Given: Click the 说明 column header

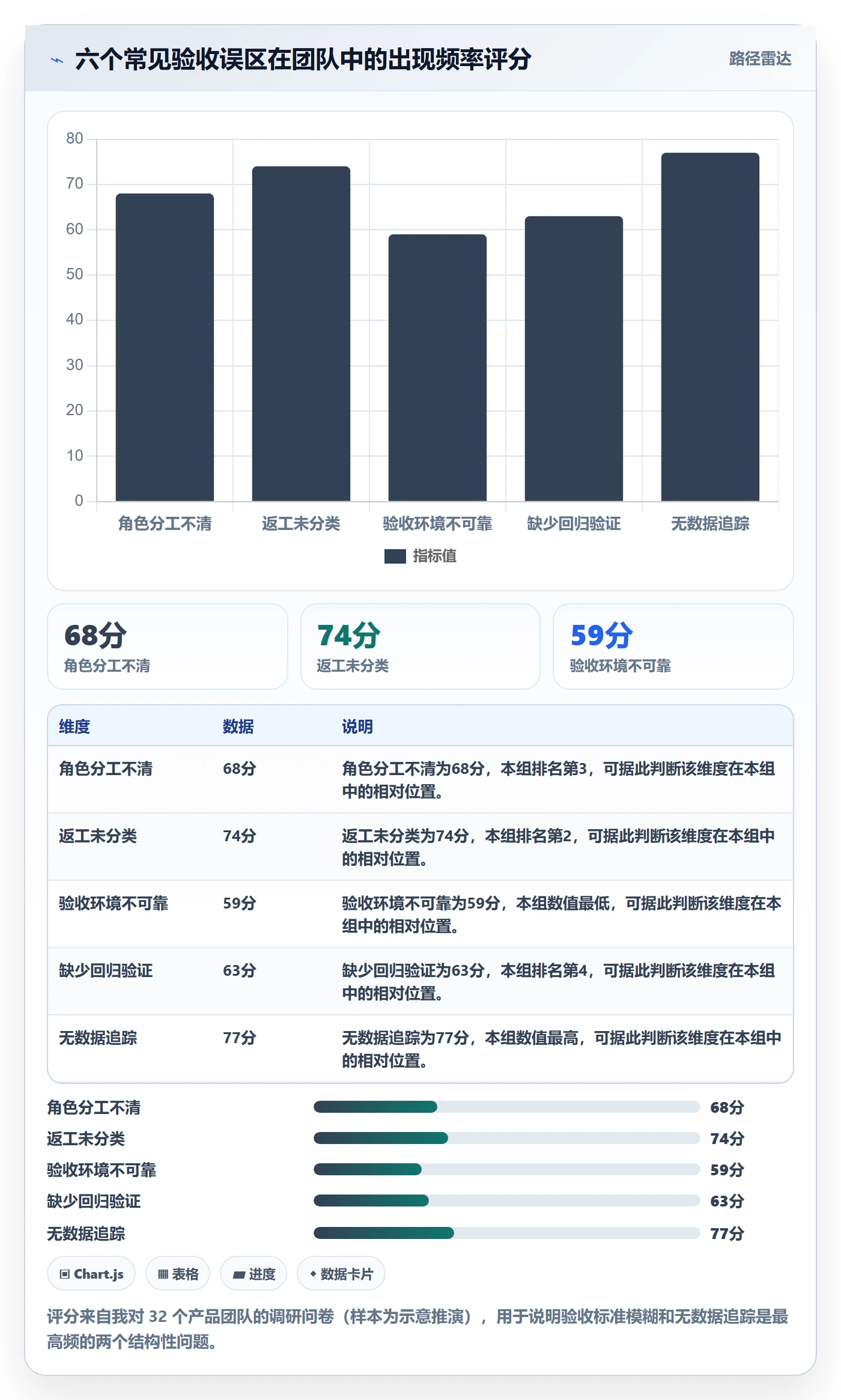Looking at the screenshot, I should (357, 726).
